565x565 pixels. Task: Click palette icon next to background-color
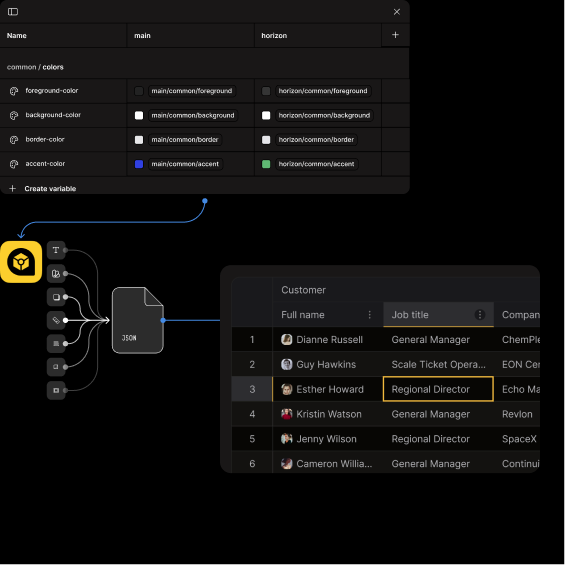point(14,115)
